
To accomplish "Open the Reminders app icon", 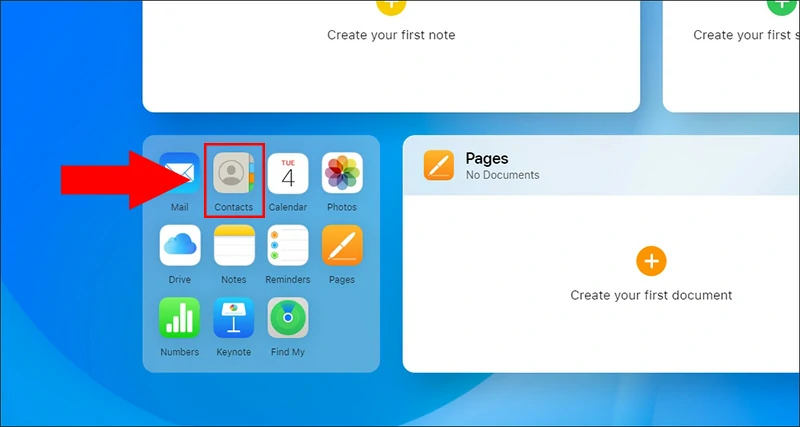I will (x=288, y=245).
